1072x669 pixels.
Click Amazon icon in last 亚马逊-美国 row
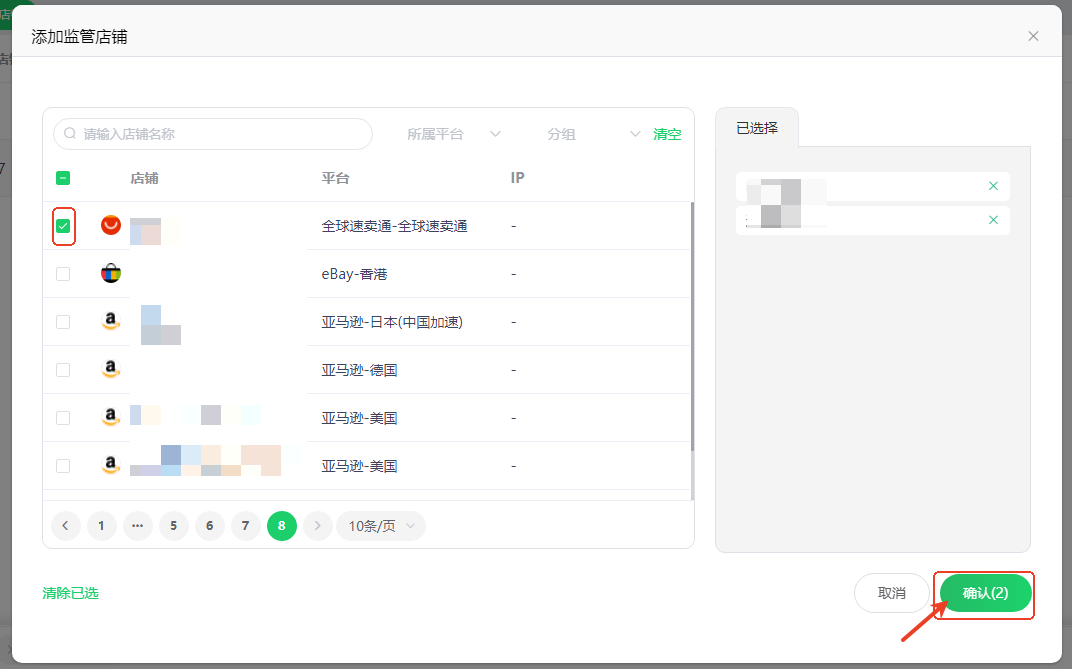(111, 465)
